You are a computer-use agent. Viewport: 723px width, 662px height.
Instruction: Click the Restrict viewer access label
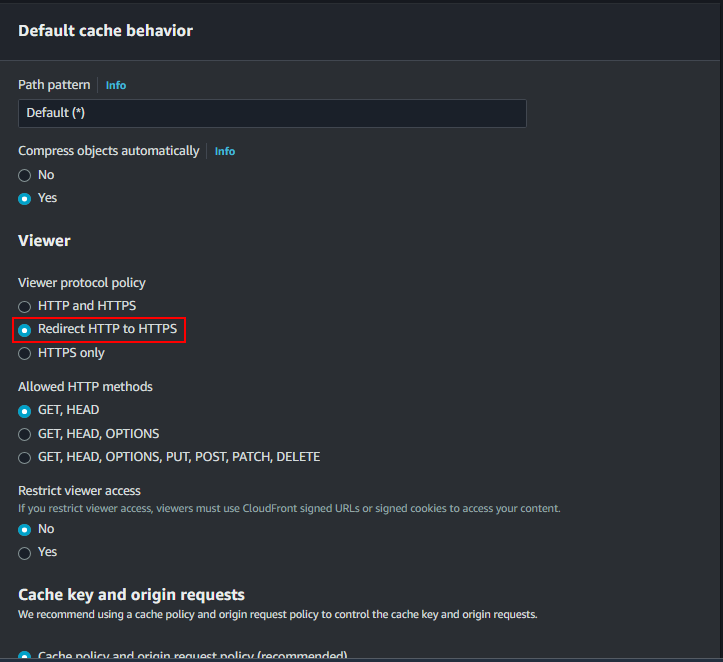tap(79, 491)
